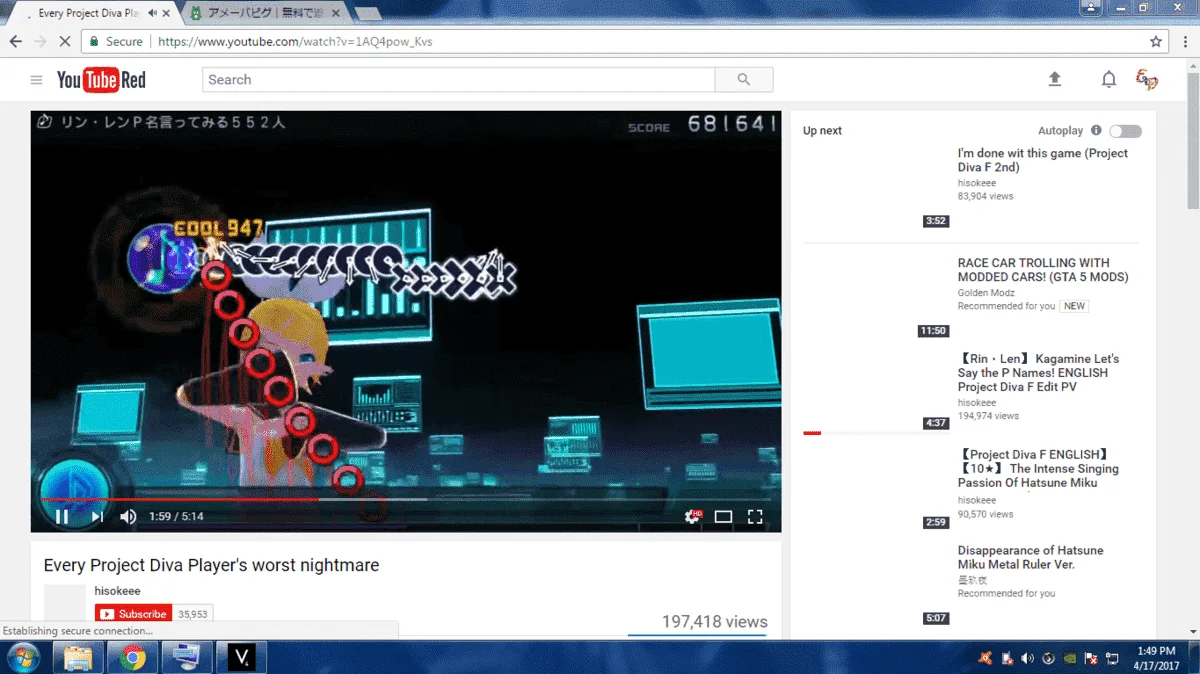This screenshot has width=1200, height=674.
Task: Open Golden Modz channel link
Action: tap(986, 293)
